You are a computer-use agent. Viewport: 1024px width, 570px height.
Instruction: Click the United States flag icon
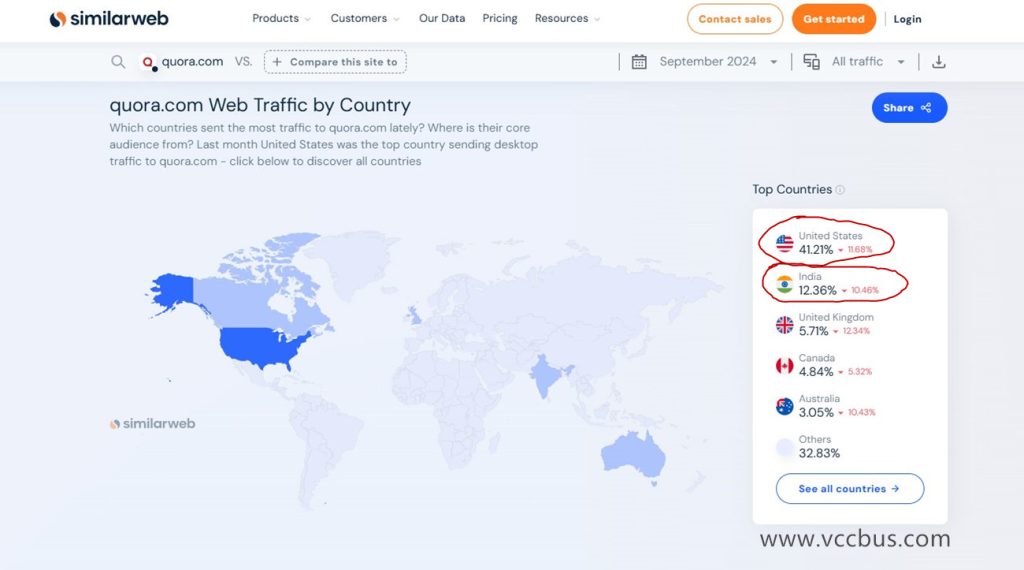pyautogui.click(x=784, y=243)
